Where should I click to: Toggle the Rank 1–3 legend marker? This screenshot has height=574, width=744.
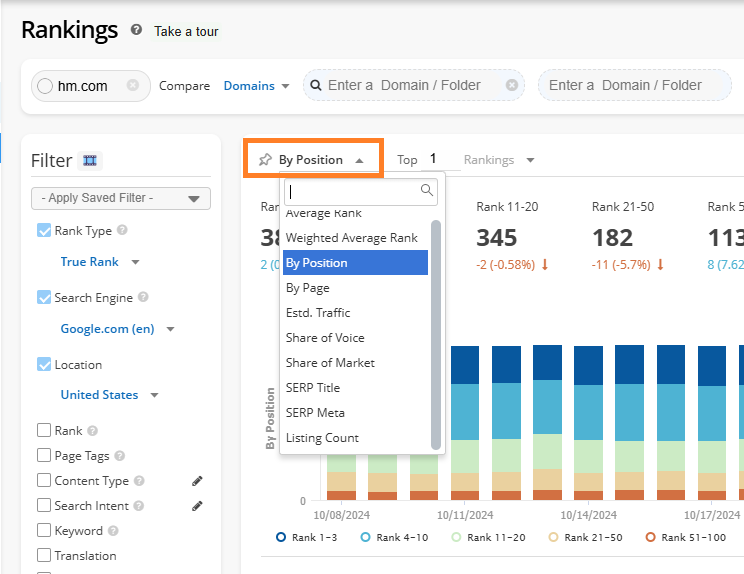281,537
